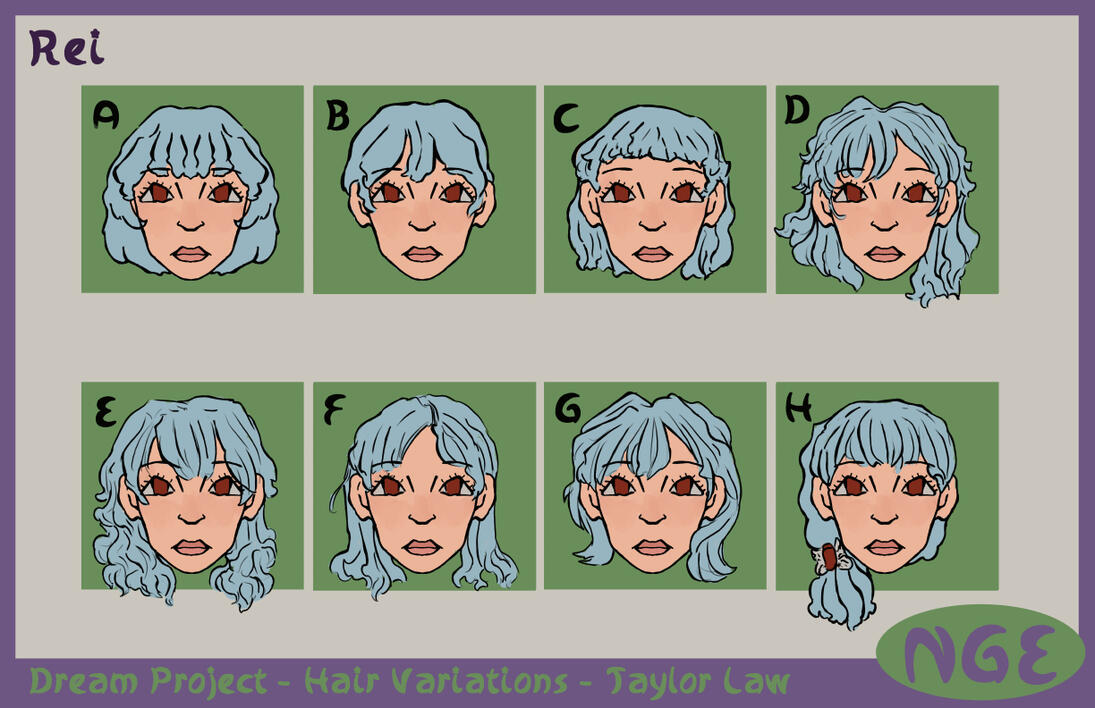Select hair variation H thumbnail

[x=887, y=485]
